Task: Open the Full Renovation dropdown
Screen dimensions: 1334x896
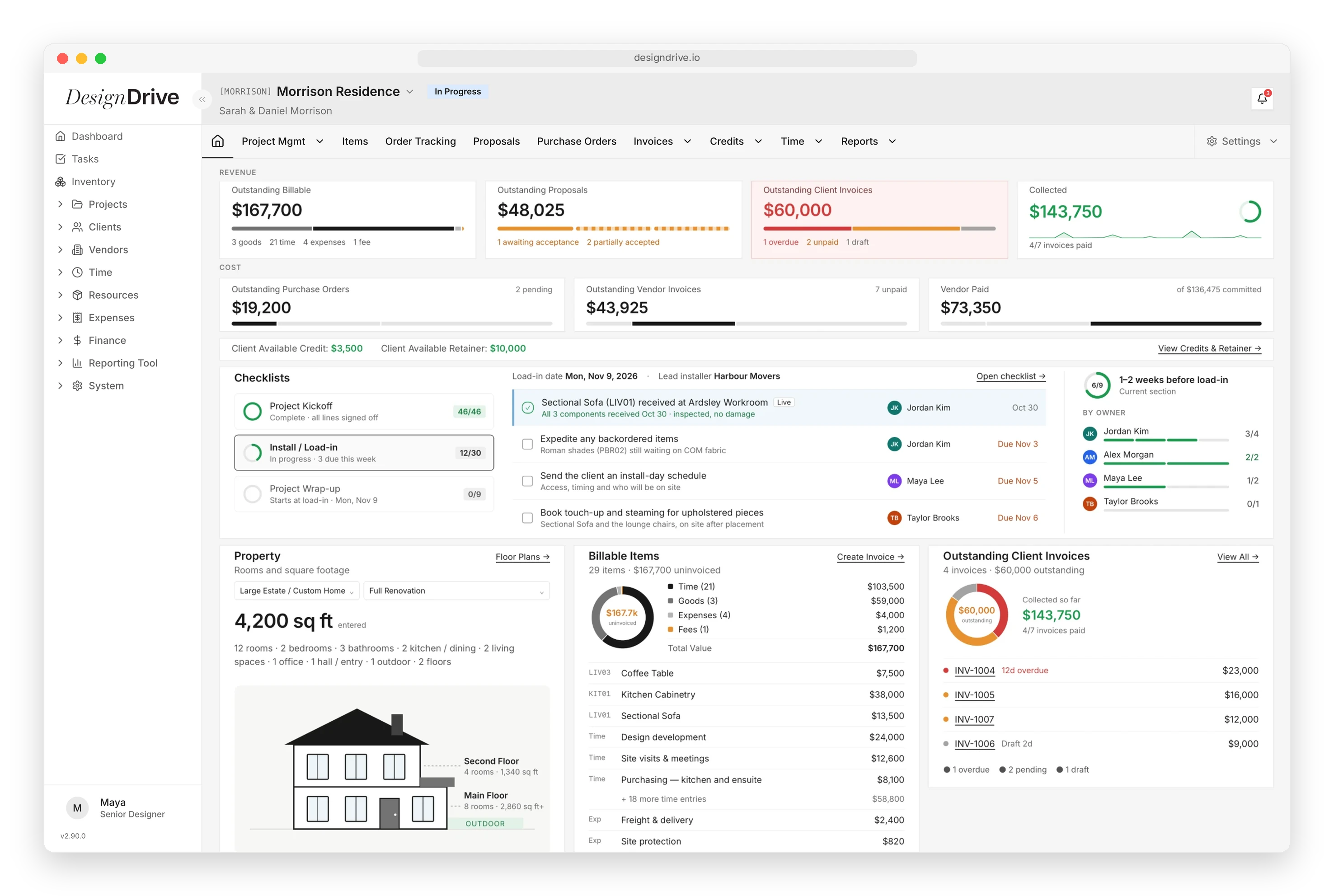Action: click(x=456, y=591)
